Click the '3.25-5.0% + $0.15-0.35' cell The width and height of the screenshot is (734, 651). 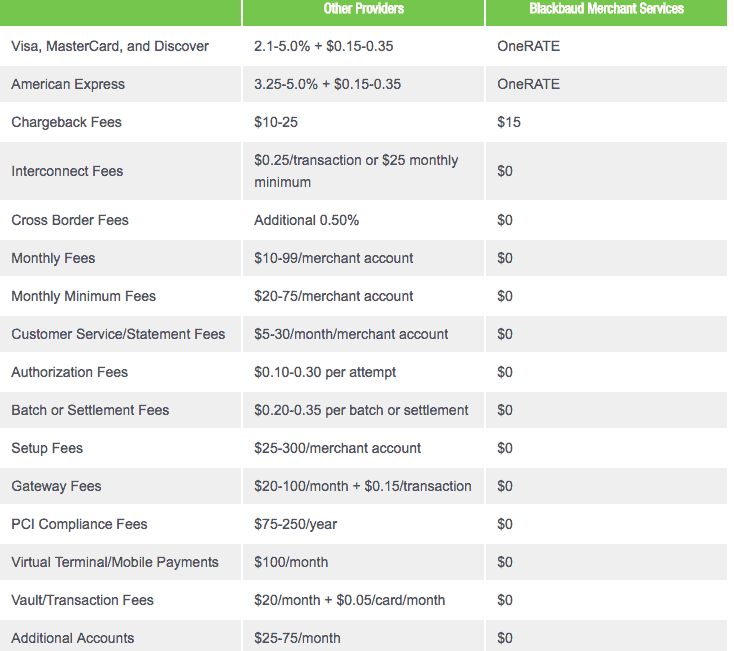pyautogui.click(x=328, y=84)
